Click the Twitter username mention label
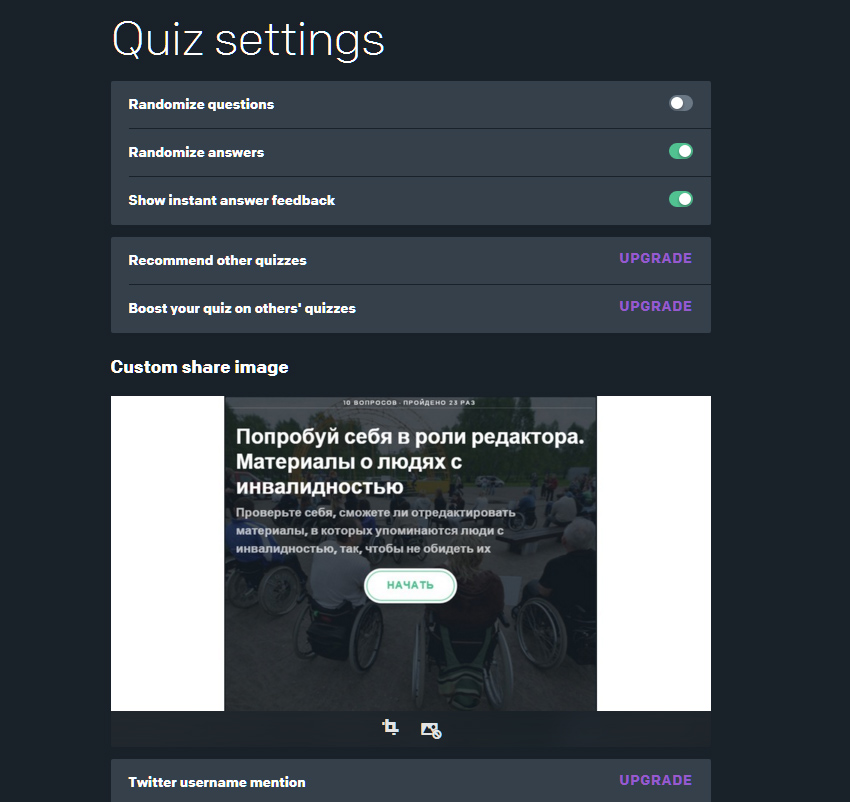 [217, 782]
